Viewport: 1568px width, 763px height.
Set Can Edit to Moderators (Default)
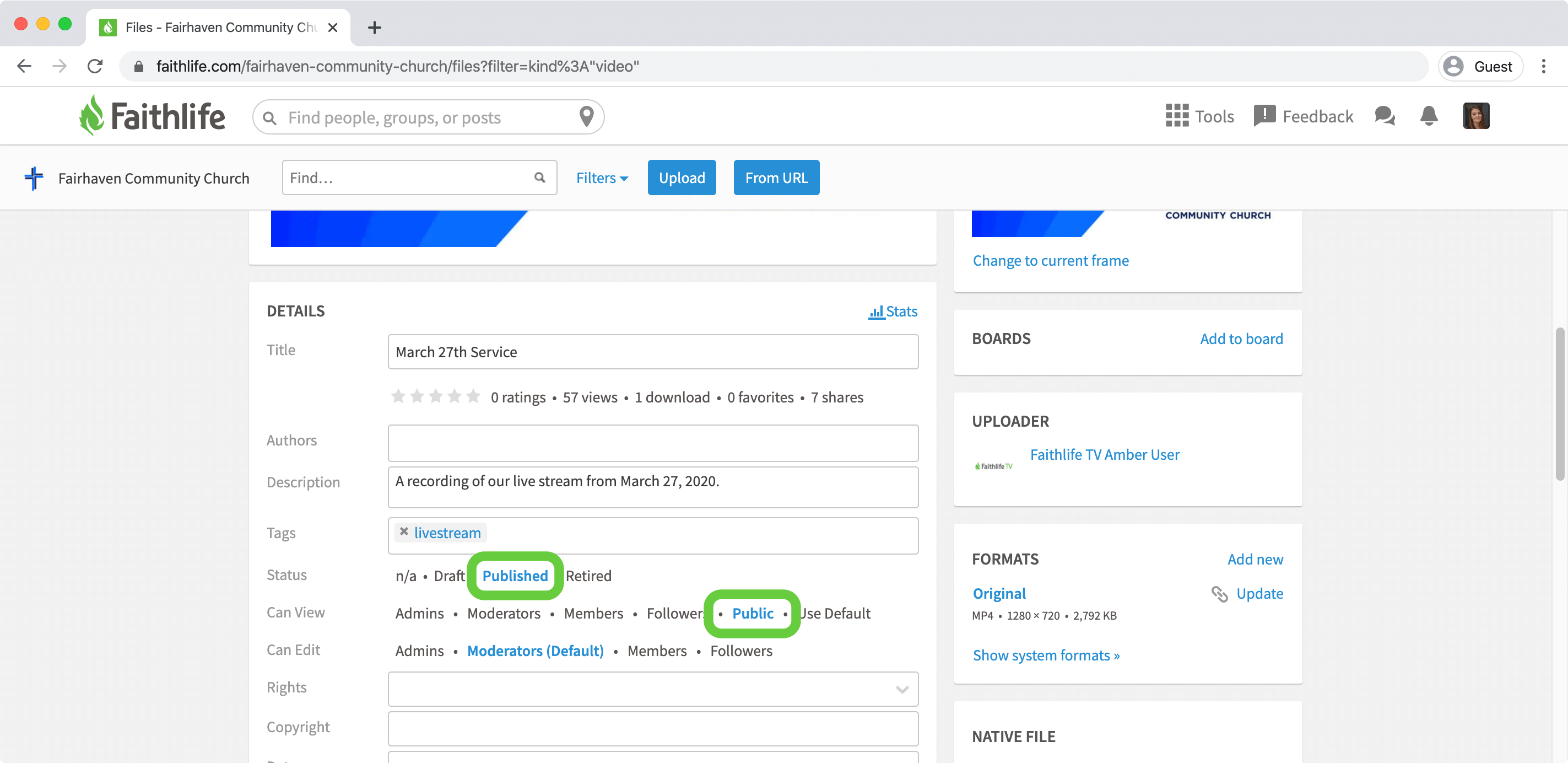tap(535, 651)
